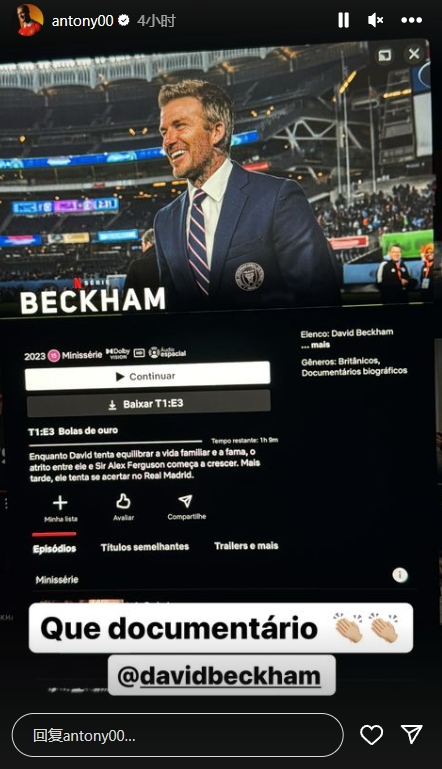This screenshot has height=769, width=442.
Task: Open the three-dot story options menu
Action: (411, 20)
